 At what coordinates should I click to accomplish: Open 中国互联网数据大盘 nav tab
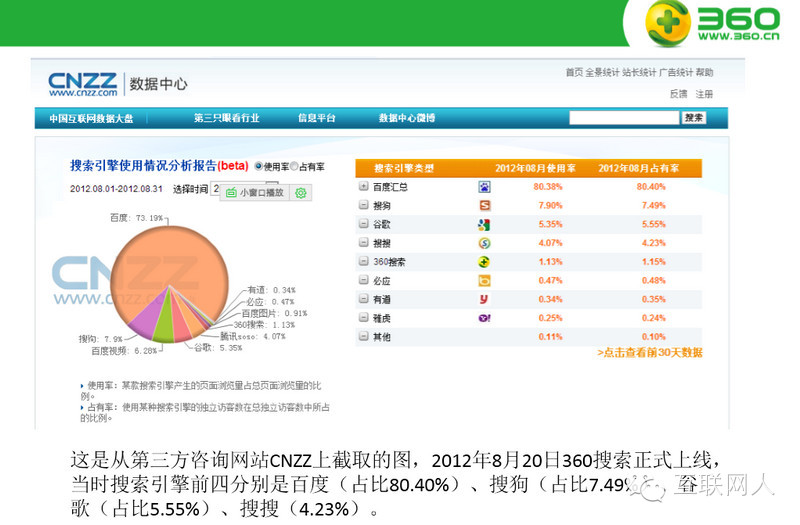tap(91, 118)
